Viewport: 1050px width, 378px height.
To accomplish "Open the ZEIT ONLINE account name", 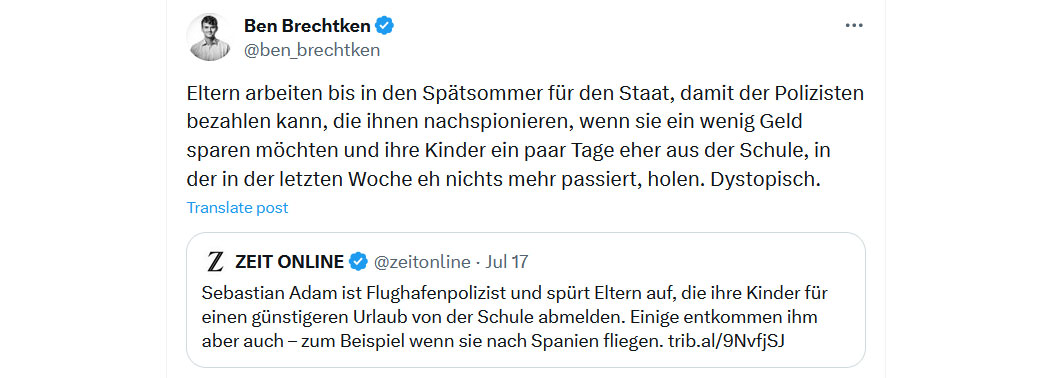I will (x=289, y=262).
